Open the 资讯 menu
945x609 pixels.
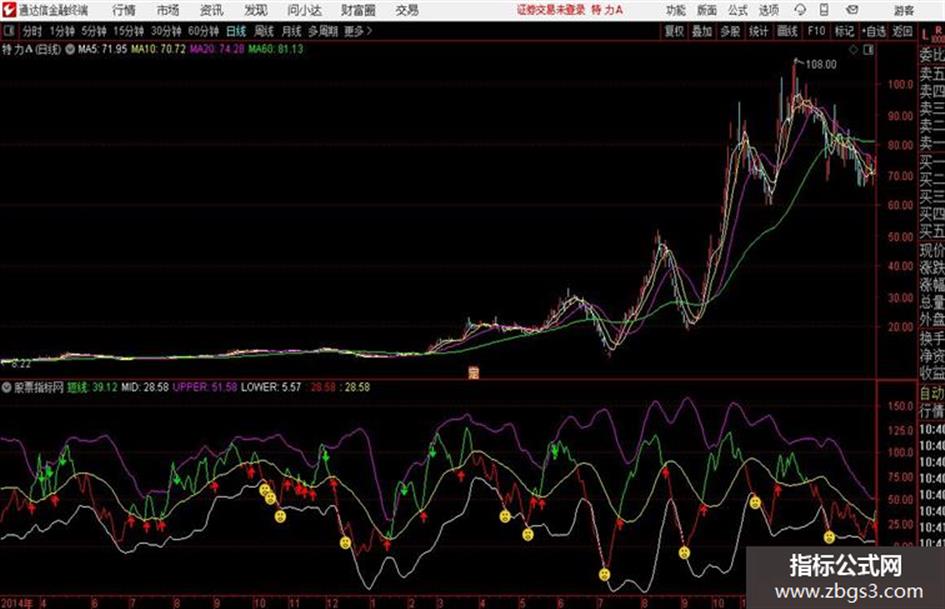[x=211, y=10]
